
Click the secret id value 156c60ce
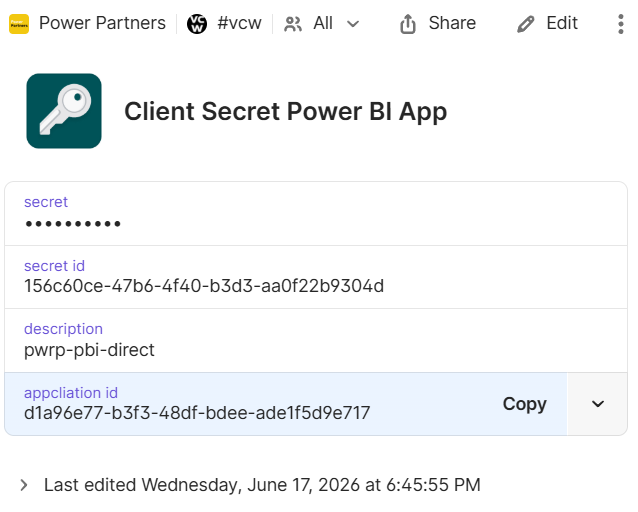[x=204, y=286]
